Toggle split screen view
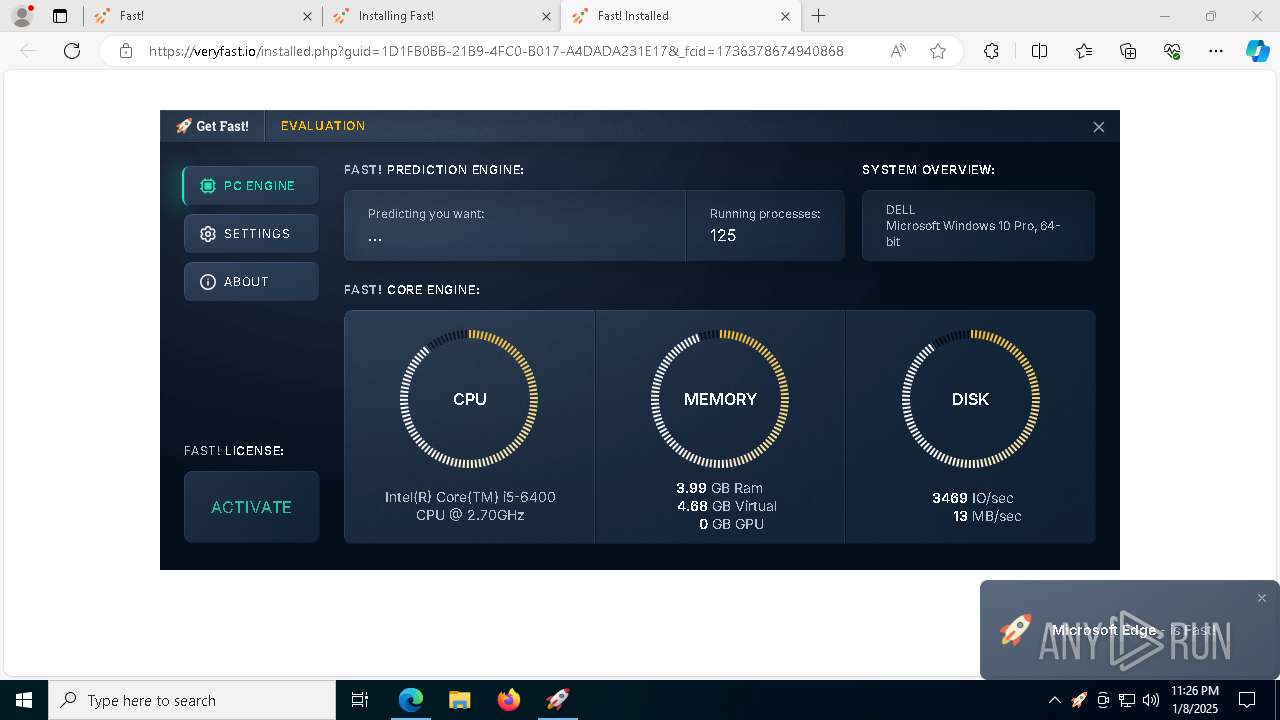The image size is (1280, 720). (x=1039, y=51)
